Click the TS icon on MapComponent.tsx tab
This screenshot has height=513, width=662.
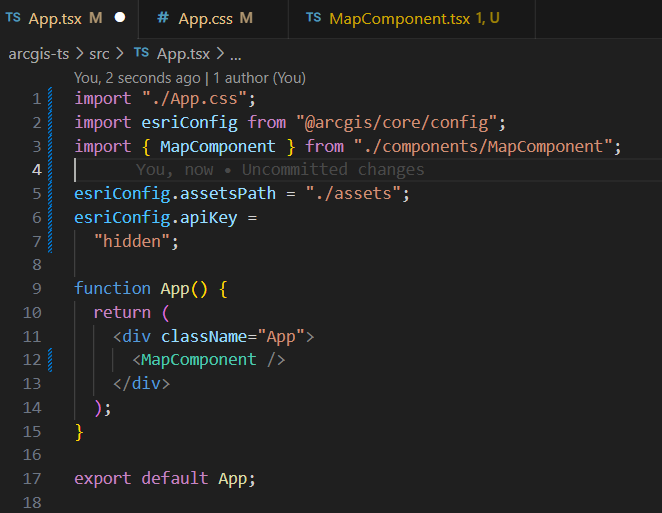(x=314, y=18)
